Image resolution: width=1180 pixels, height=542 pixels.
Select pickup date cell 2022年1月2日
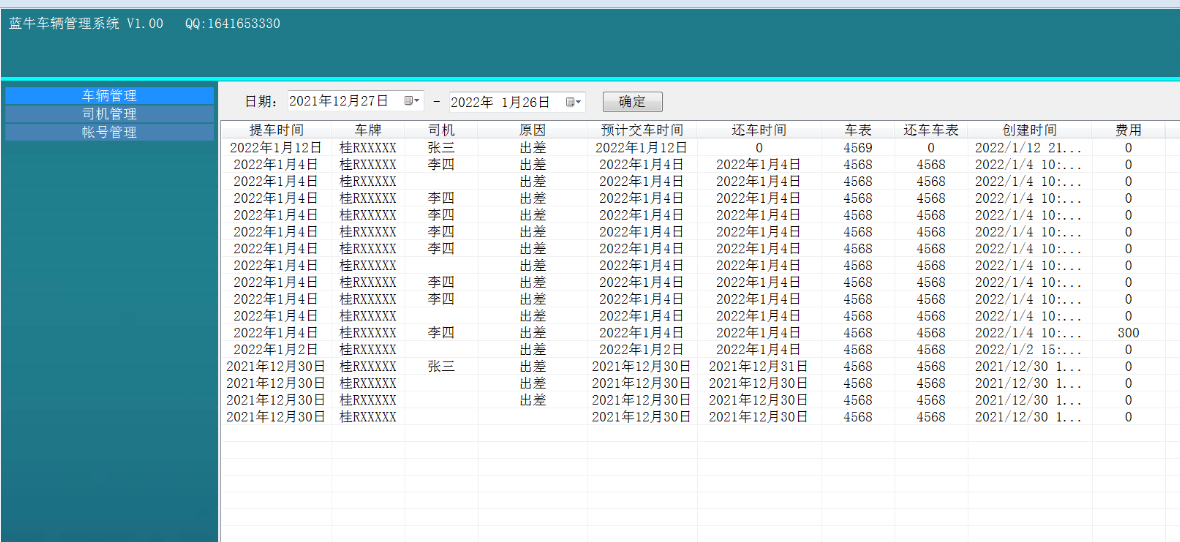tap(276, 349)
